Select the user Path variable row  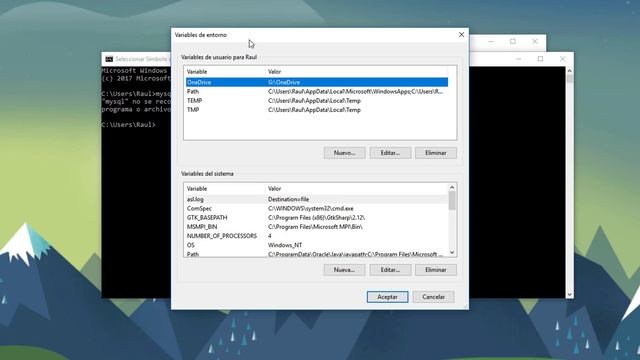pos(317,91)
